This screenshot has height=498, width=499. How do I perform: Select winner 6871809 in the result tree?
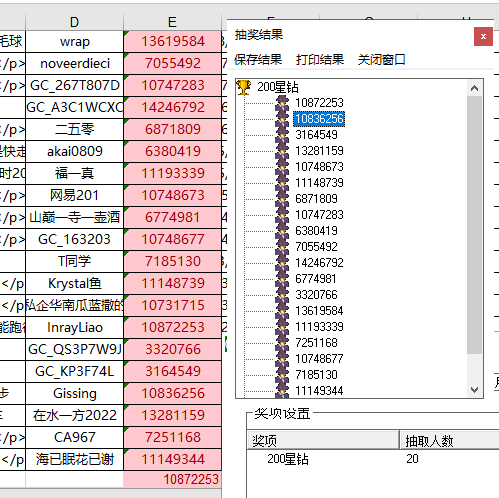pos(316,199)
